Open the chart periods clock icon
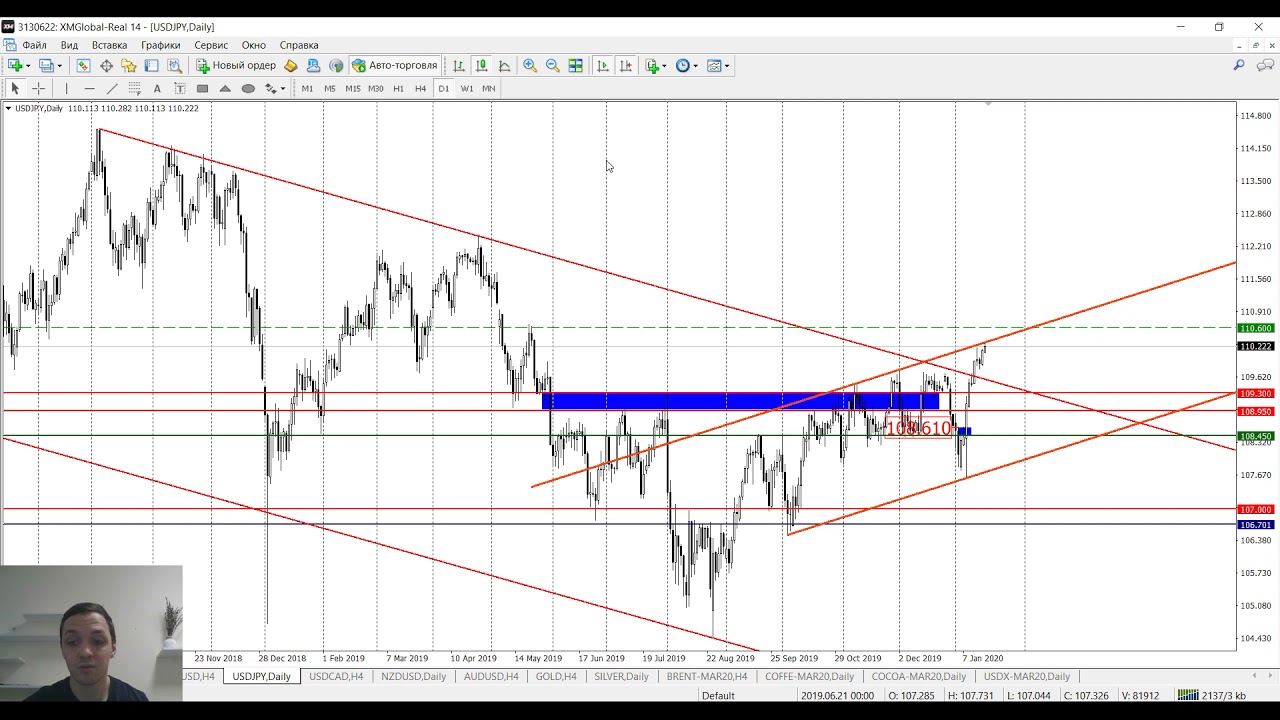Viewport: 1280px width, 720px height. 683,65
